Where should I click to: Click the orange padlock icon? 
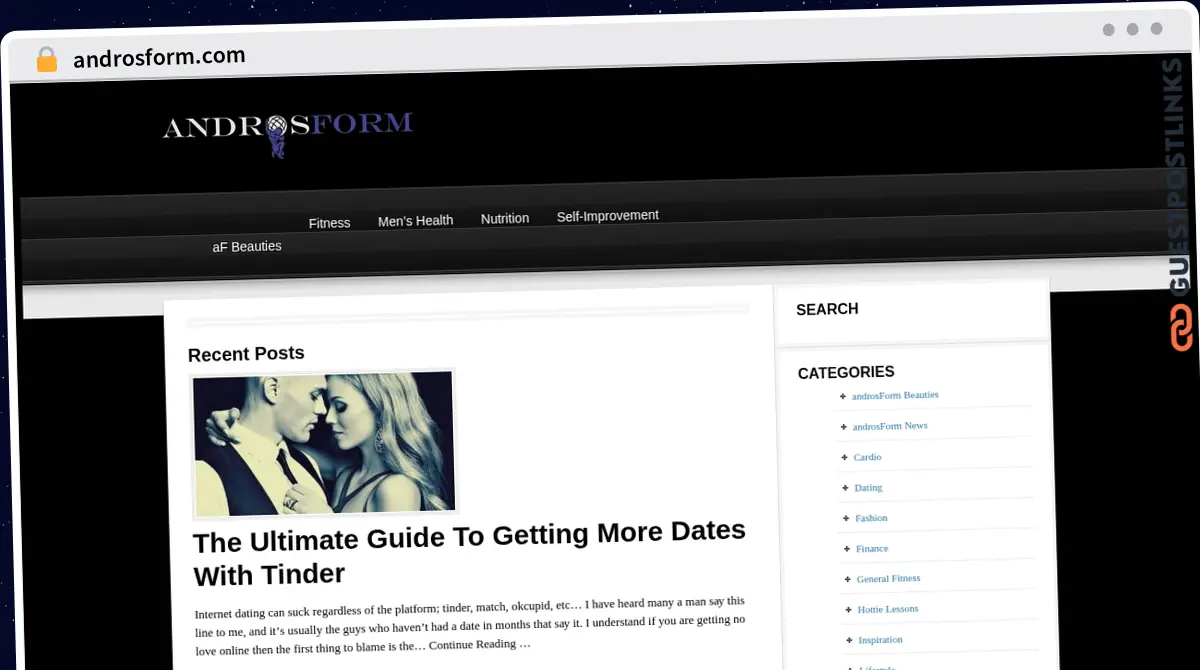[46, 59]
